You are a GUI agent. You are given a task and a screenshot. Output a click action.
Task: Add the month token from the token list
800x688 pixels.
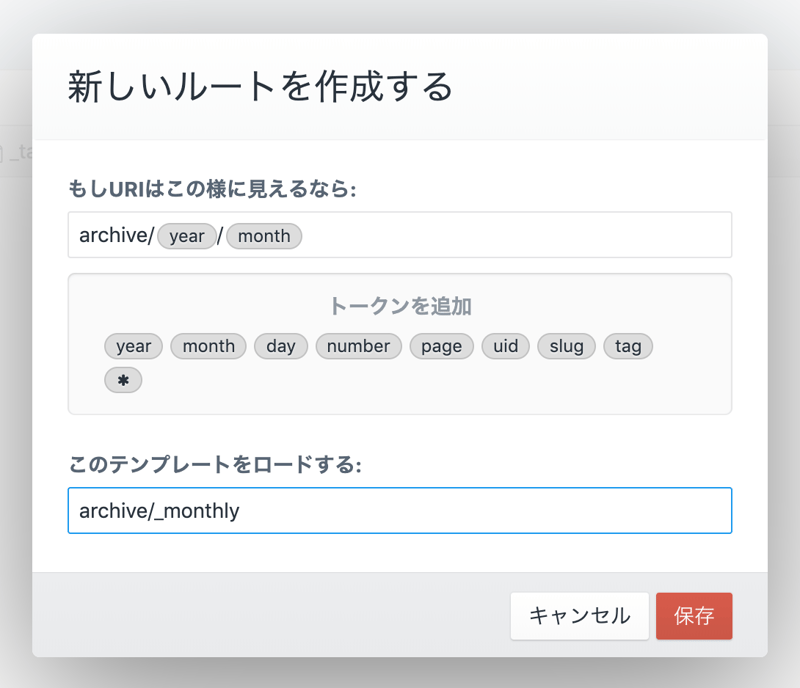click(x=208, y=346)
